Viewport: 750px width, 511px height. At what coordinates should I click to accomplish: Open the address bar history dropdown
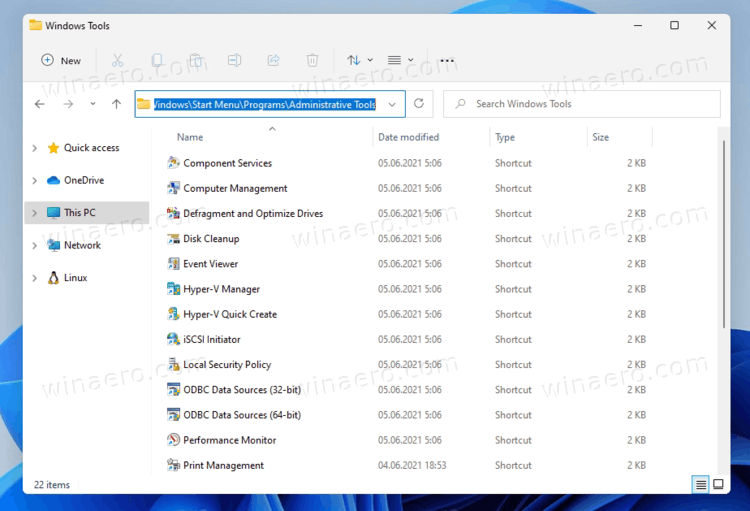(392, 104)
